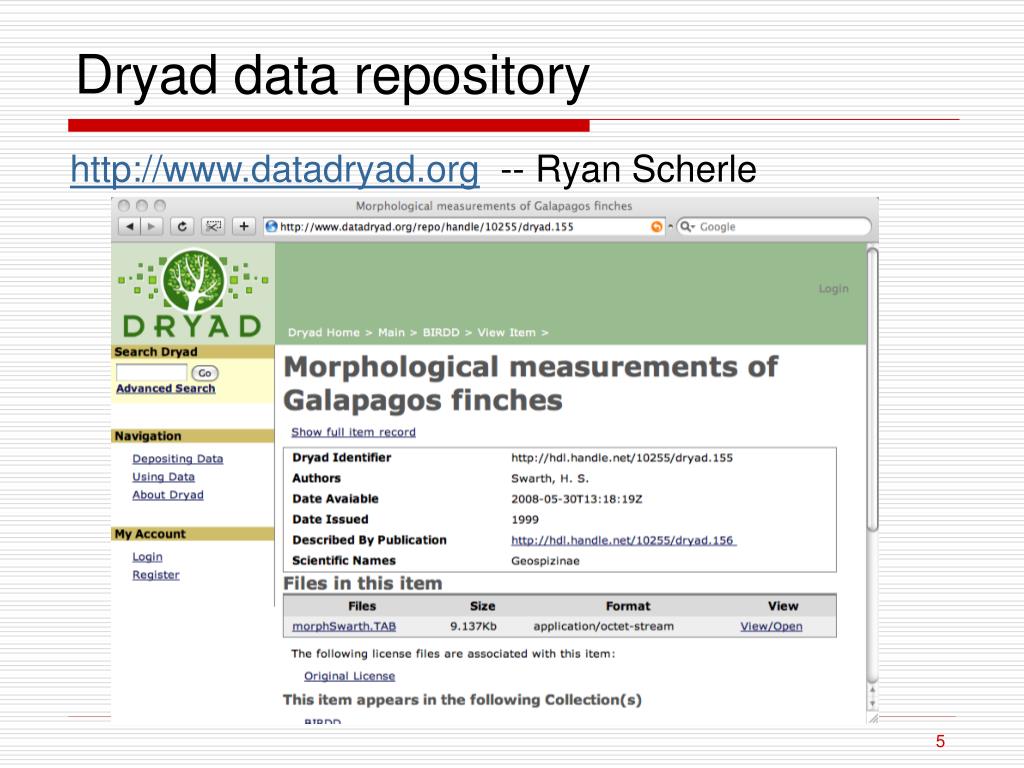Click the author name Swarth, H. S.

point(550,479)
